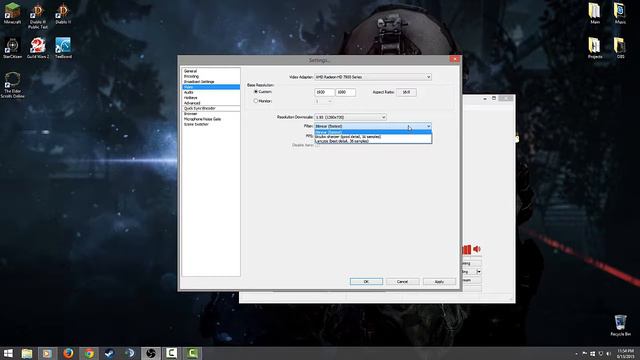
Task: Open dropdown arrow in OBS window behind
Action: (479, 271)
